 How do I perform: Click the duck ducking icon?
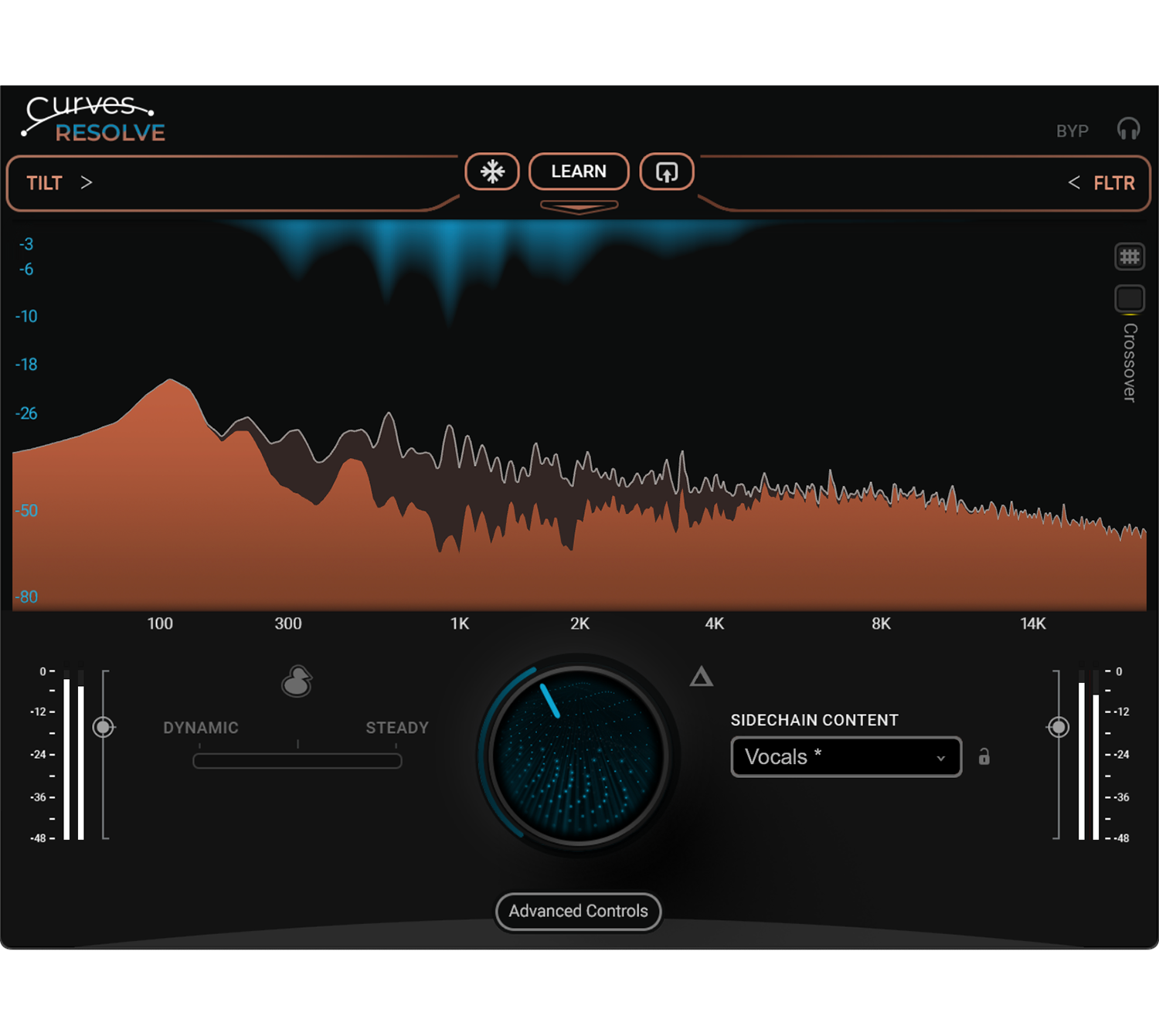coord(297,681)
